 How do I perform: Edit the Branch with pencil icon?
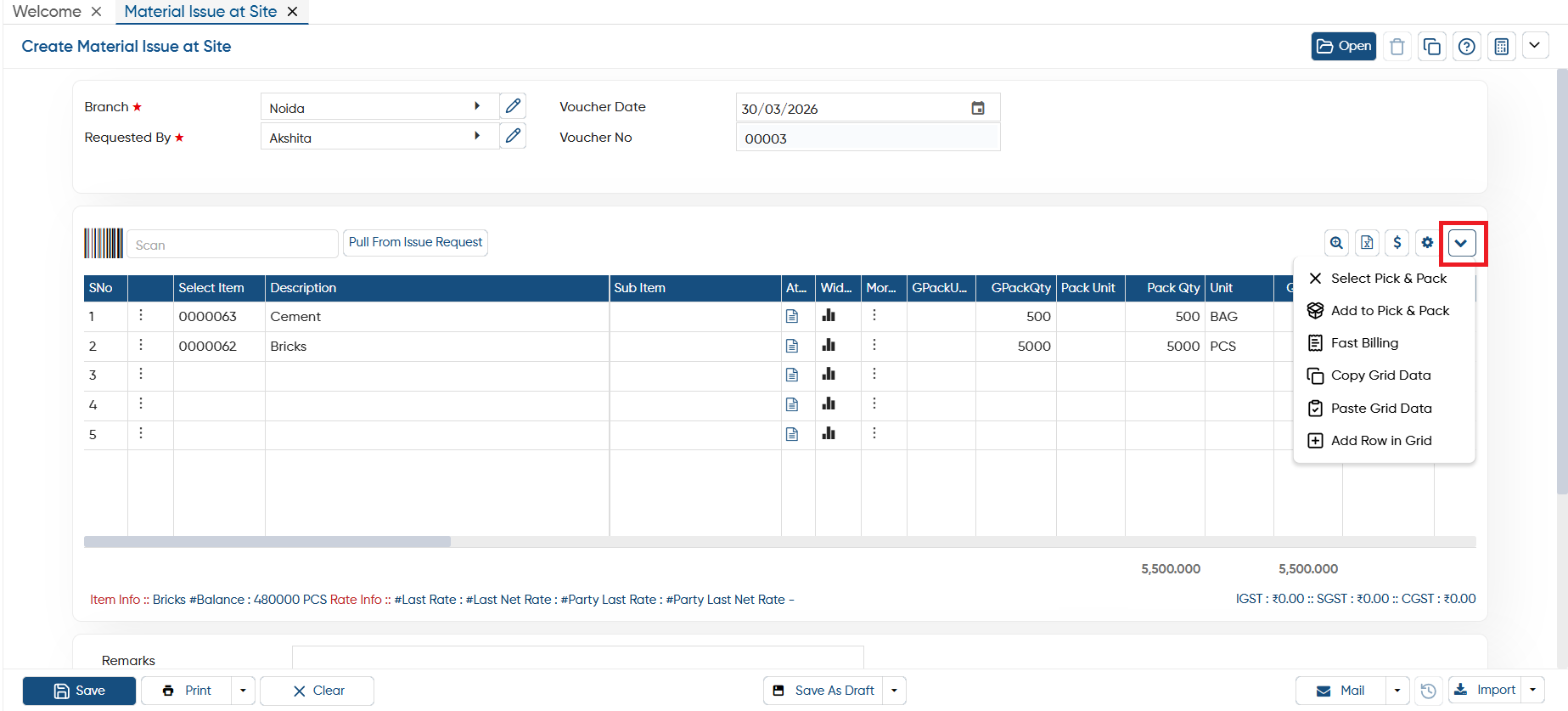(513, 106)
